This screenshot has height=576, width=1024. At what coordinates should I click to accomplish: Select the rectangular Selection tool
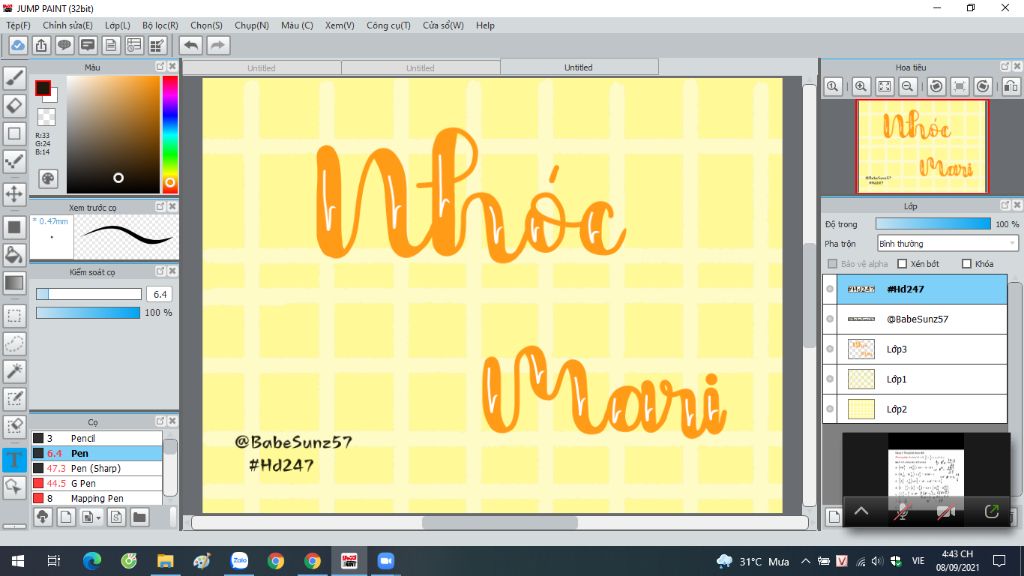14,316
